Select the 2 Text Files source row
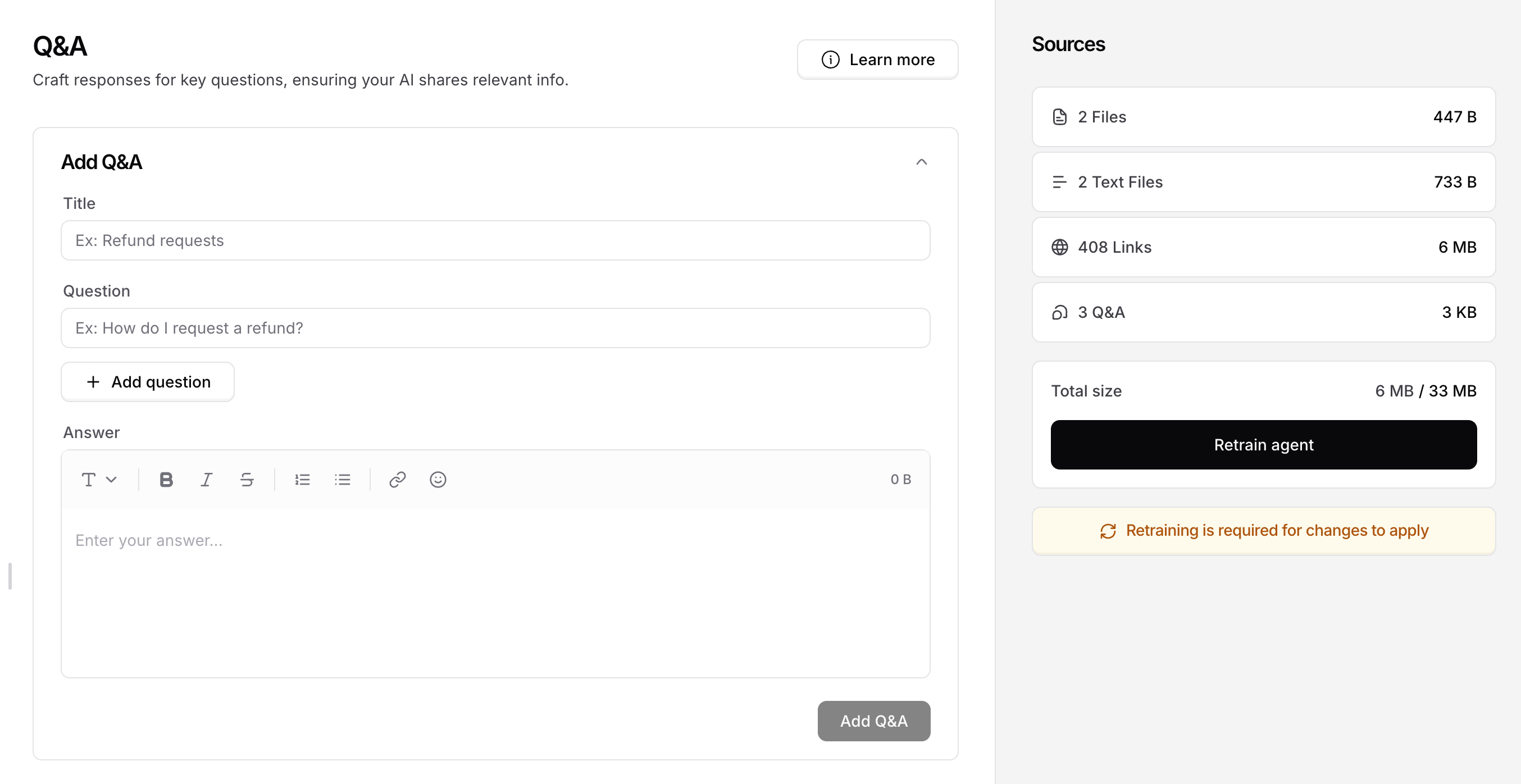 [x=1263, y=182]
